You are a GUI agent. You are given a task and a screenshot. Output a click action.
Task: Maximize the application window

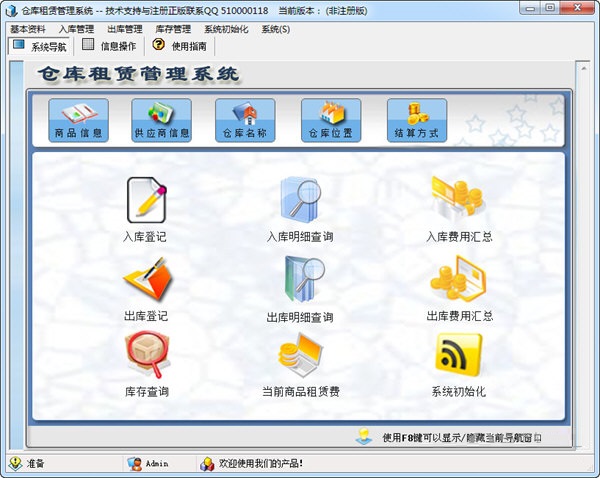pyautogui.click(x=550, y=8)
